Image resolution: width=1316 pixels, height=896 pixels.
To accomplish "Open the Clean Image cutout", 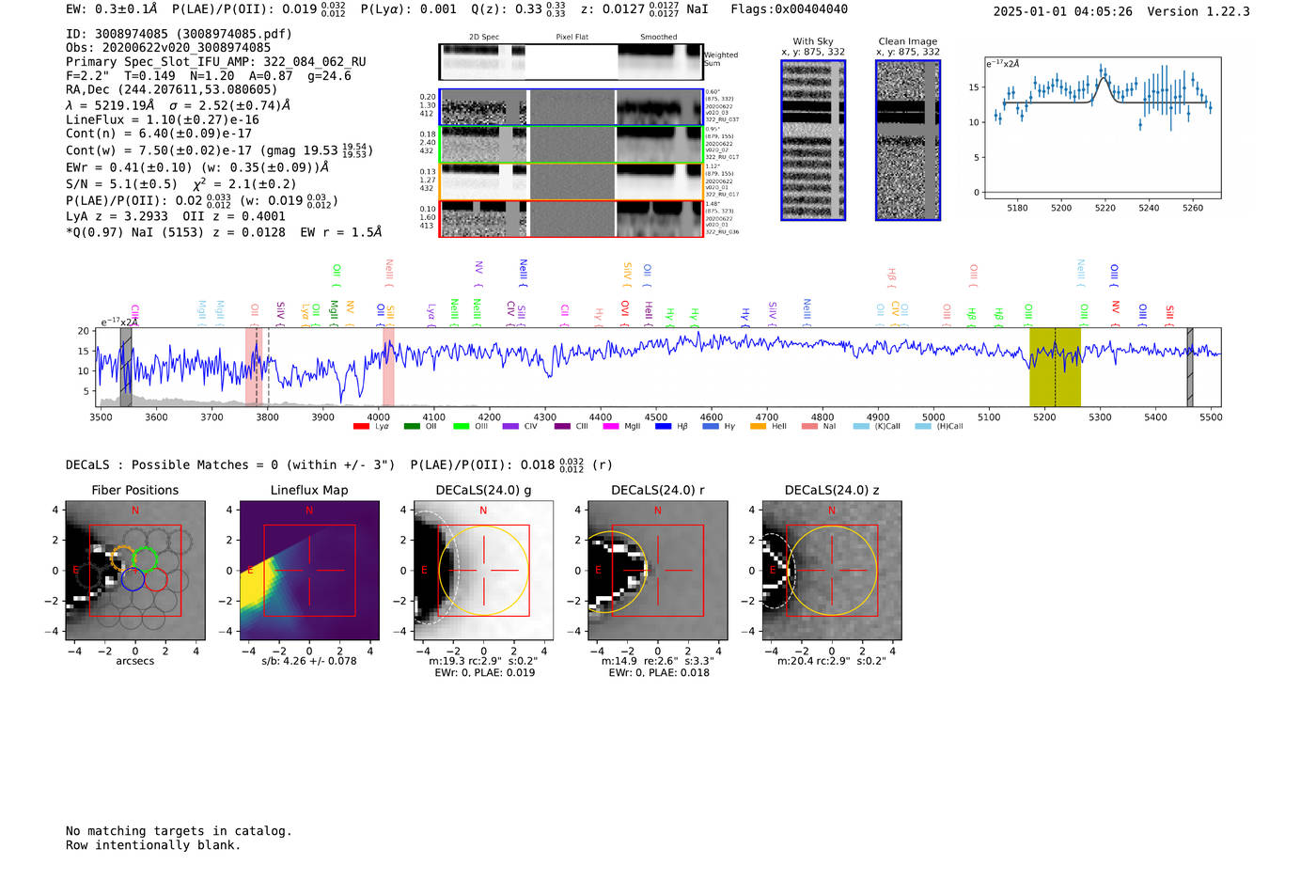I will click(x=908, y=140).
